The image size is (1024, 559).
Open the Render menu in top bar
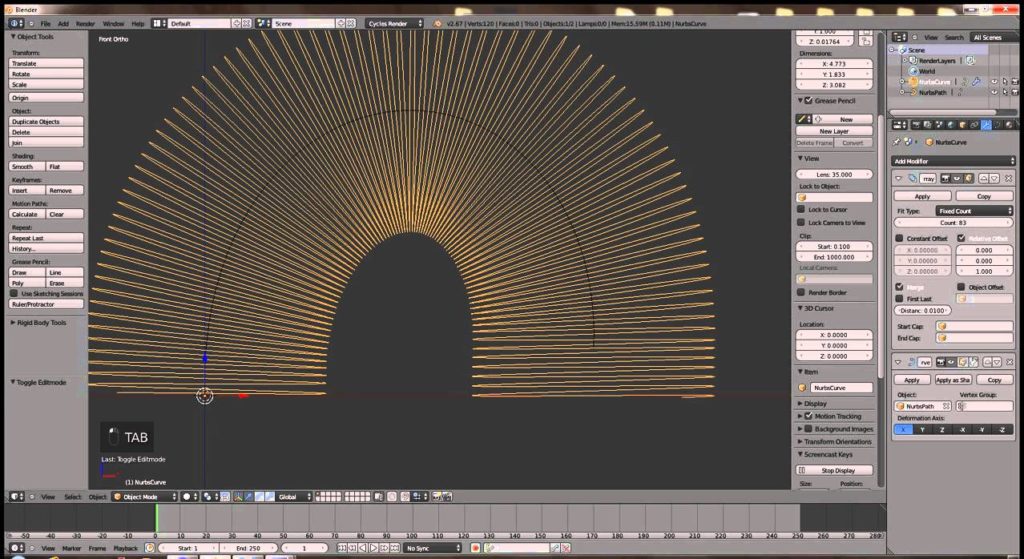coord(86,23)
